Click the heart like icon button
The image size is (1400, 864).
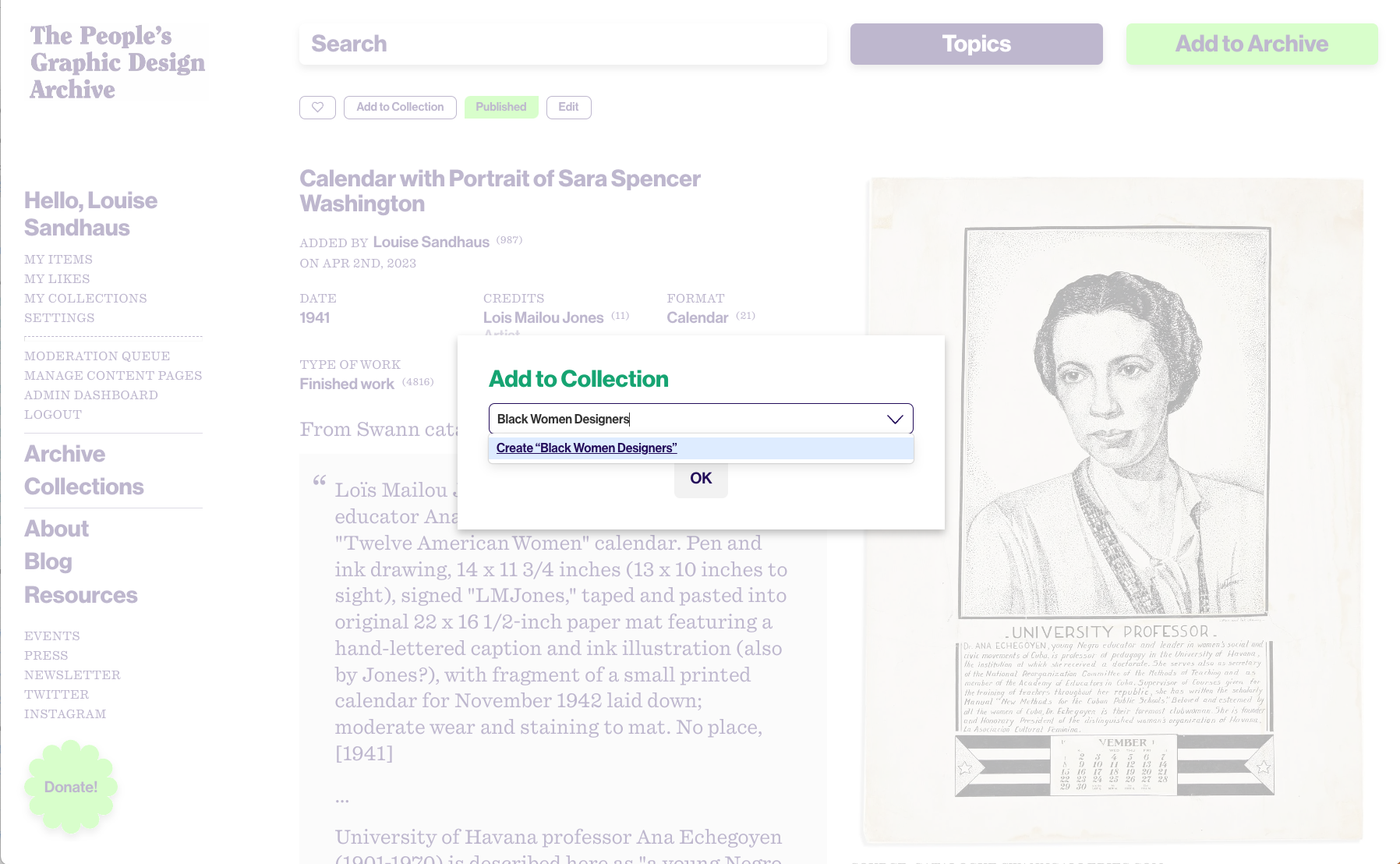(317, 108)
